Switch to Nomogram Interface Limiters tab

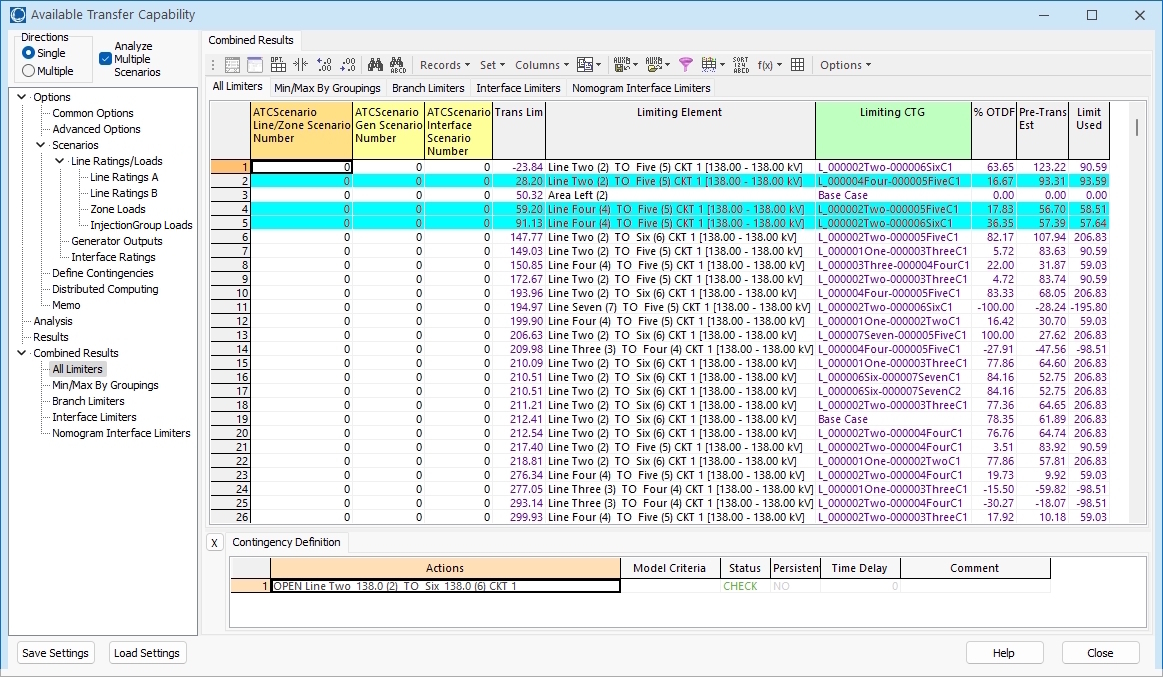pyautogui.click(x=640, y=88)
